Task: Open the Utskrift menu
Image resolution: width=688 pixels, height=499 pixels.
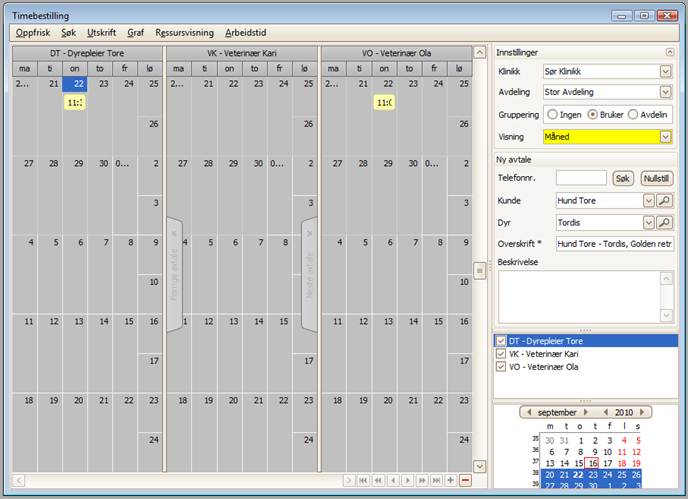Action: point(101,32)
